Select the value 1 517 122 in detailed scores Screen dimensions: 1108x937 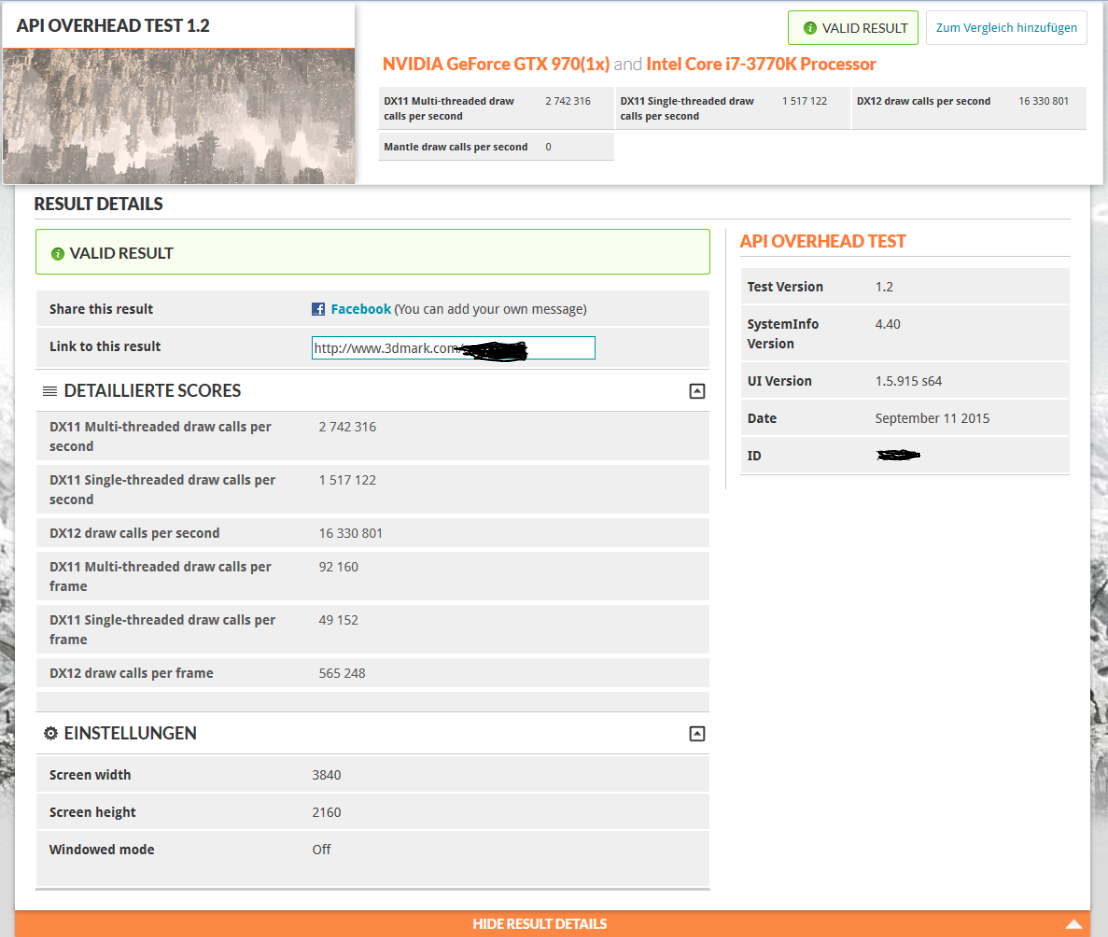point(347,480)
